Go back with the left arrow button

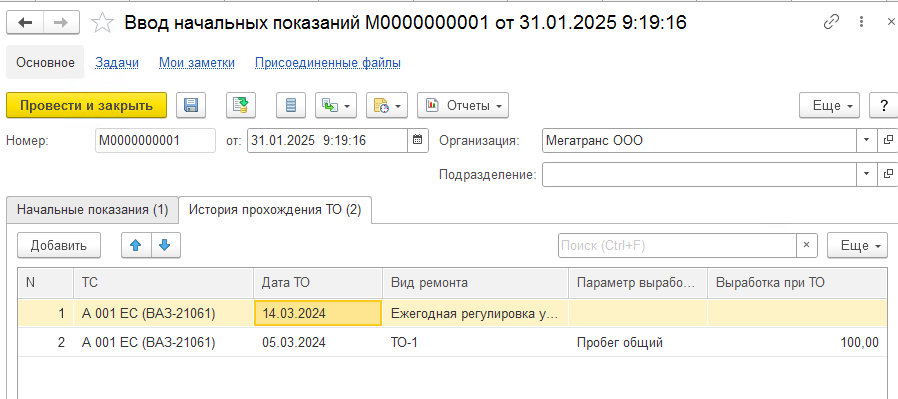tap(26, 22)
